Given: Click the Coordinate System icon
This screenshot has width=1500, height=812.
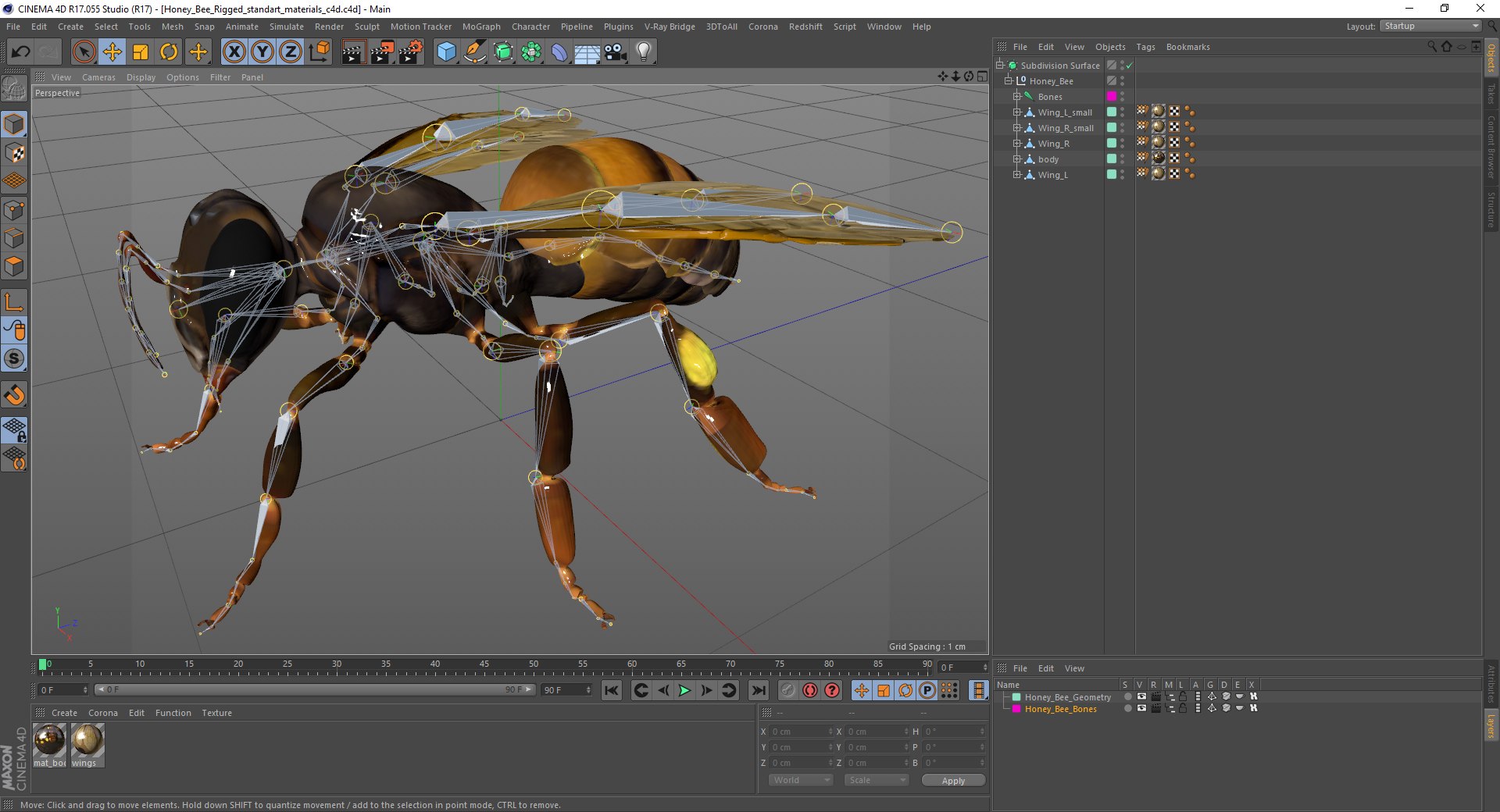Looking at the screenshot, I should (319, 52).
